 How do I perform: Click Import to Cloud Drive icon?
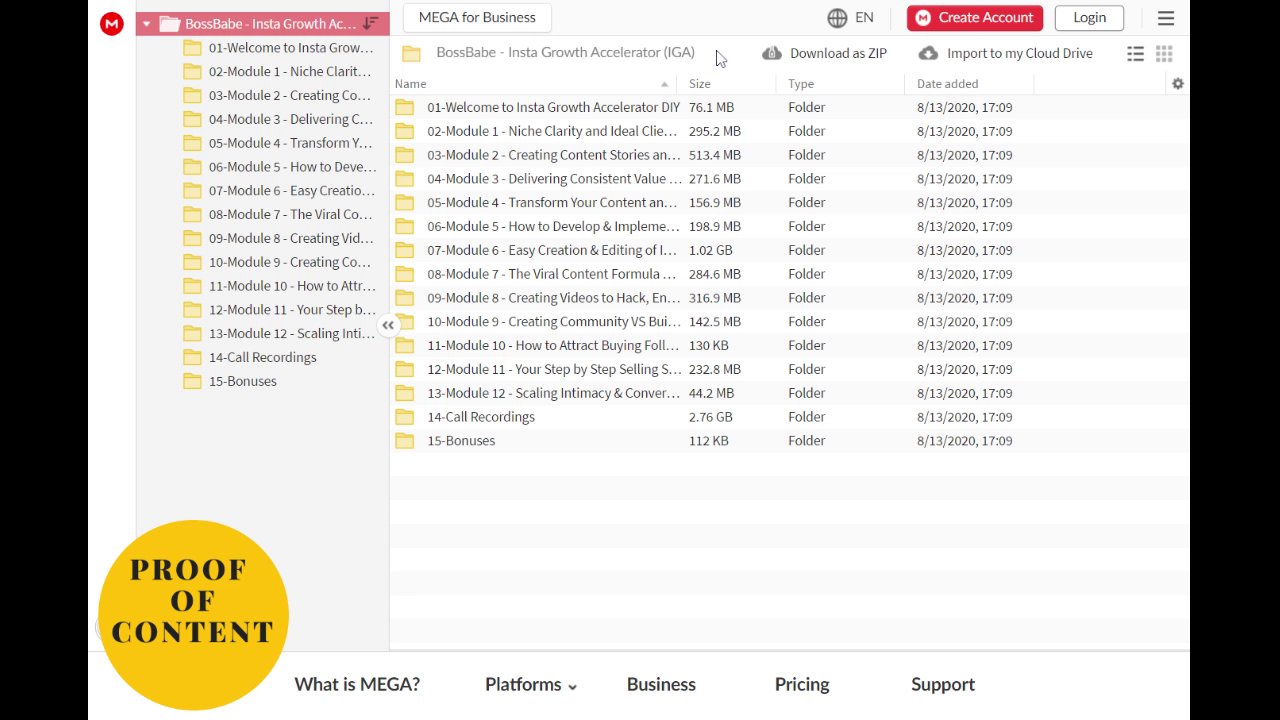coord(928,54)
